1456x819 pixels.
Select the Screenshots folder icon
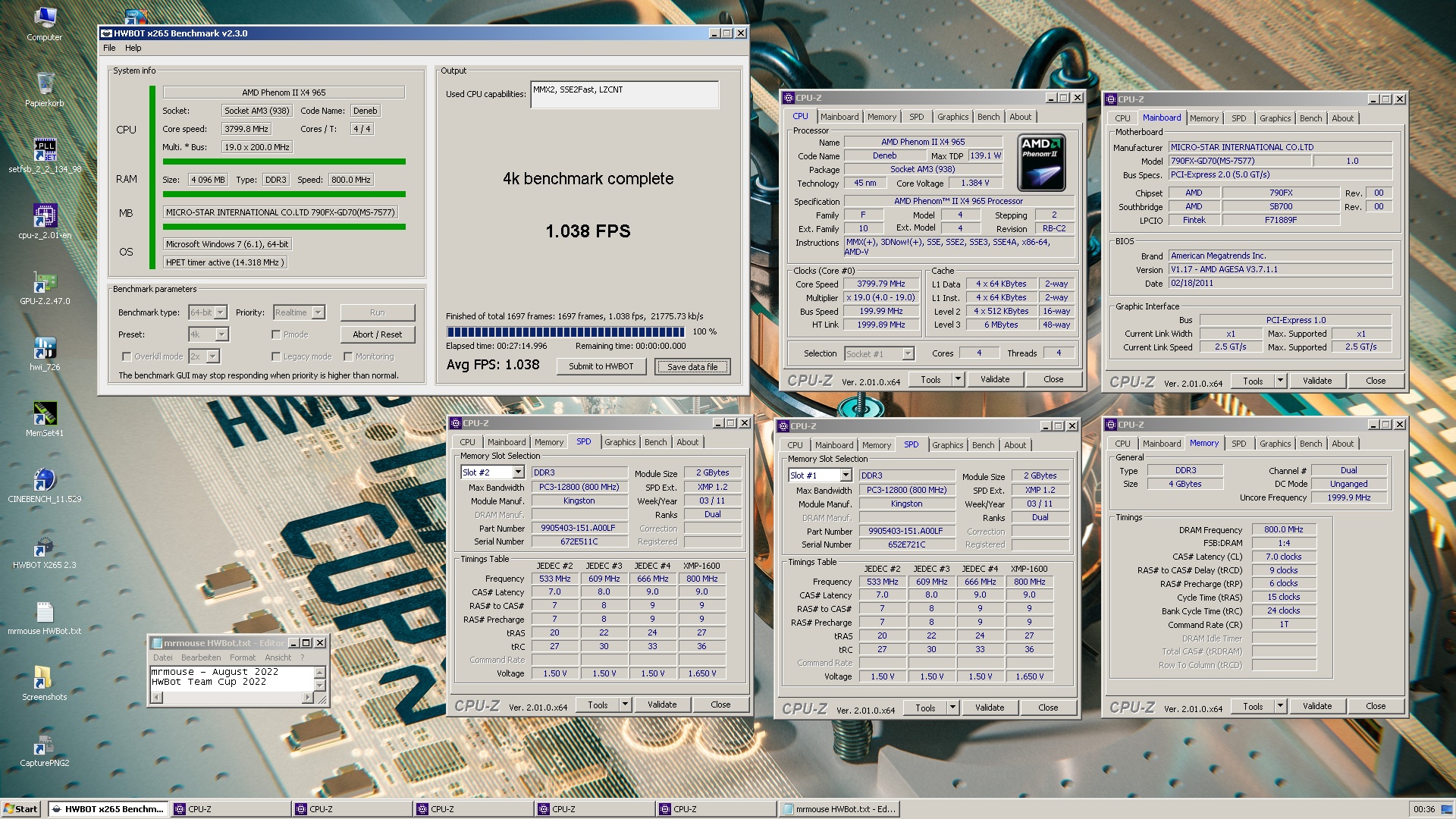coord(44,682)
